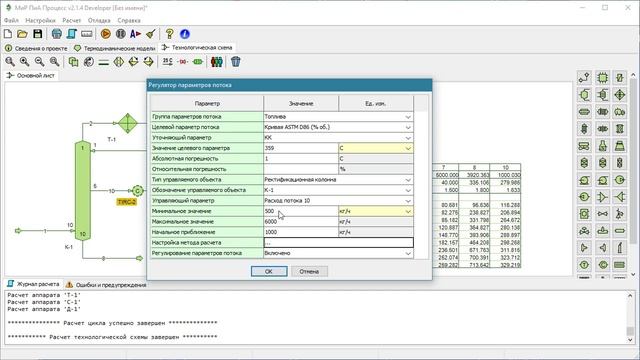Expand 'Регулирование параметров потока' dropdown

408,253
